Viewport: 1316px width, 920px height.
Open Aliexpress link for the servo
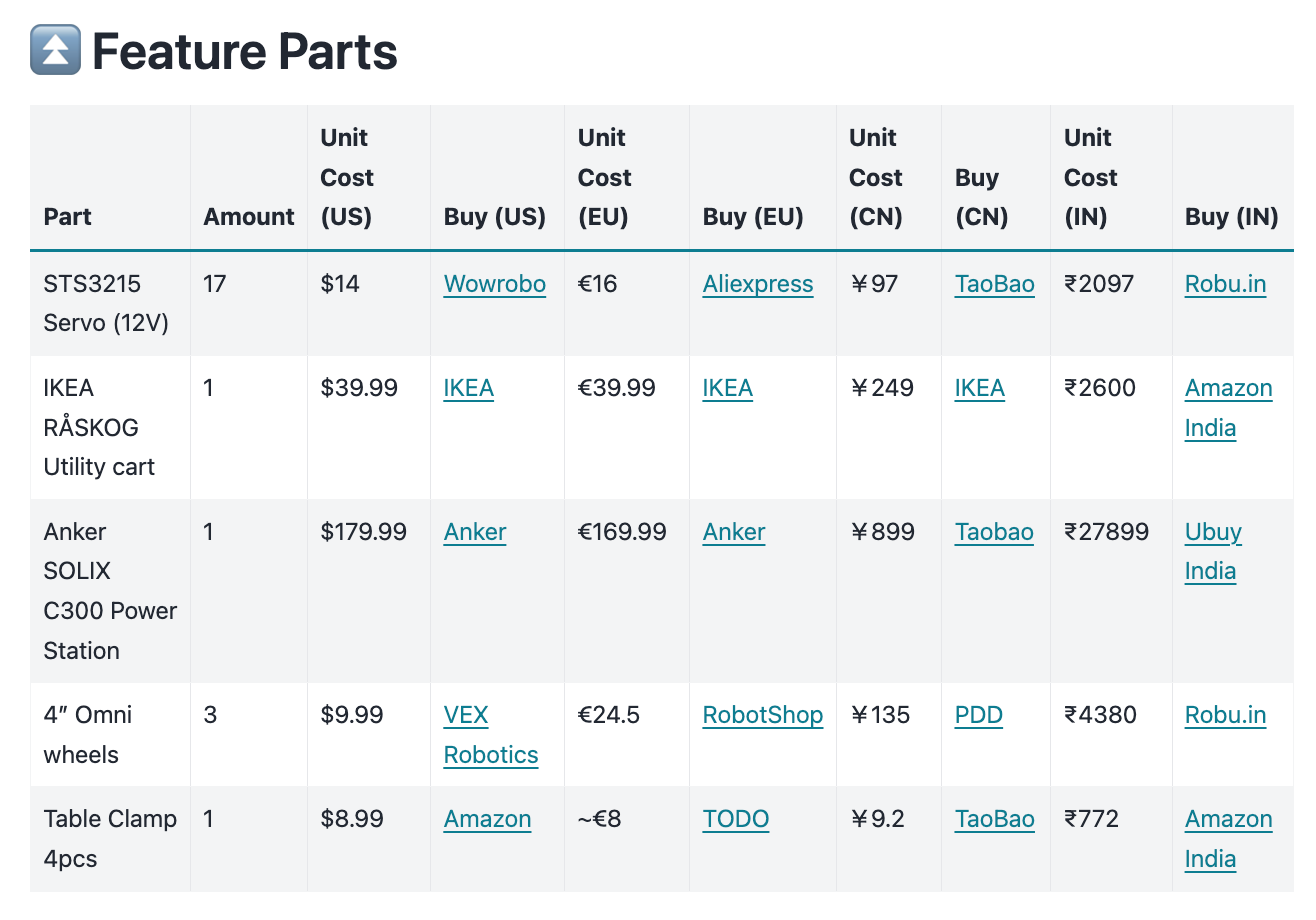coord(757,284)
